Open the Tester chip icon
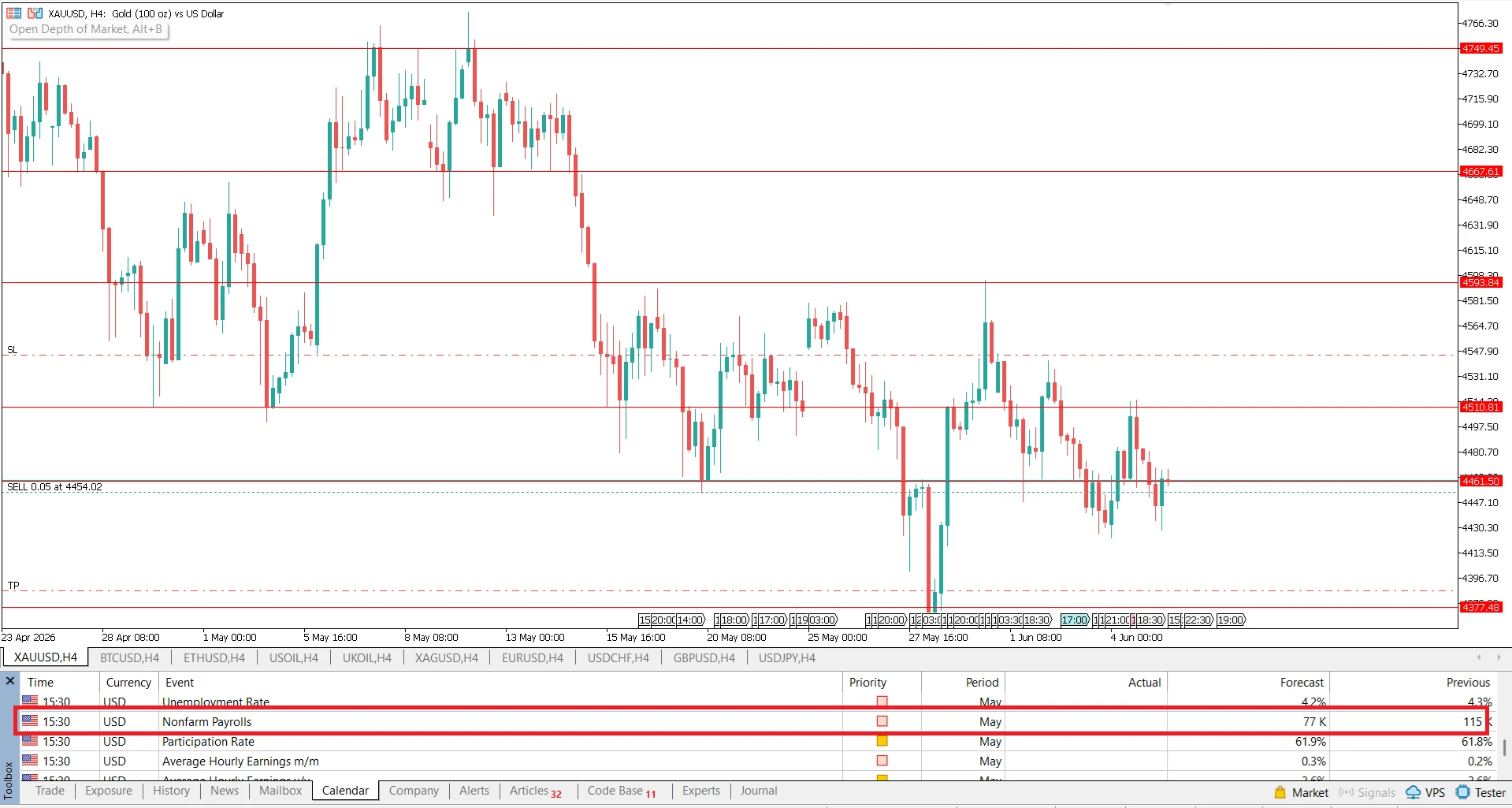This screenshot has width=1512, height=808. click(x=1463, y=792)
